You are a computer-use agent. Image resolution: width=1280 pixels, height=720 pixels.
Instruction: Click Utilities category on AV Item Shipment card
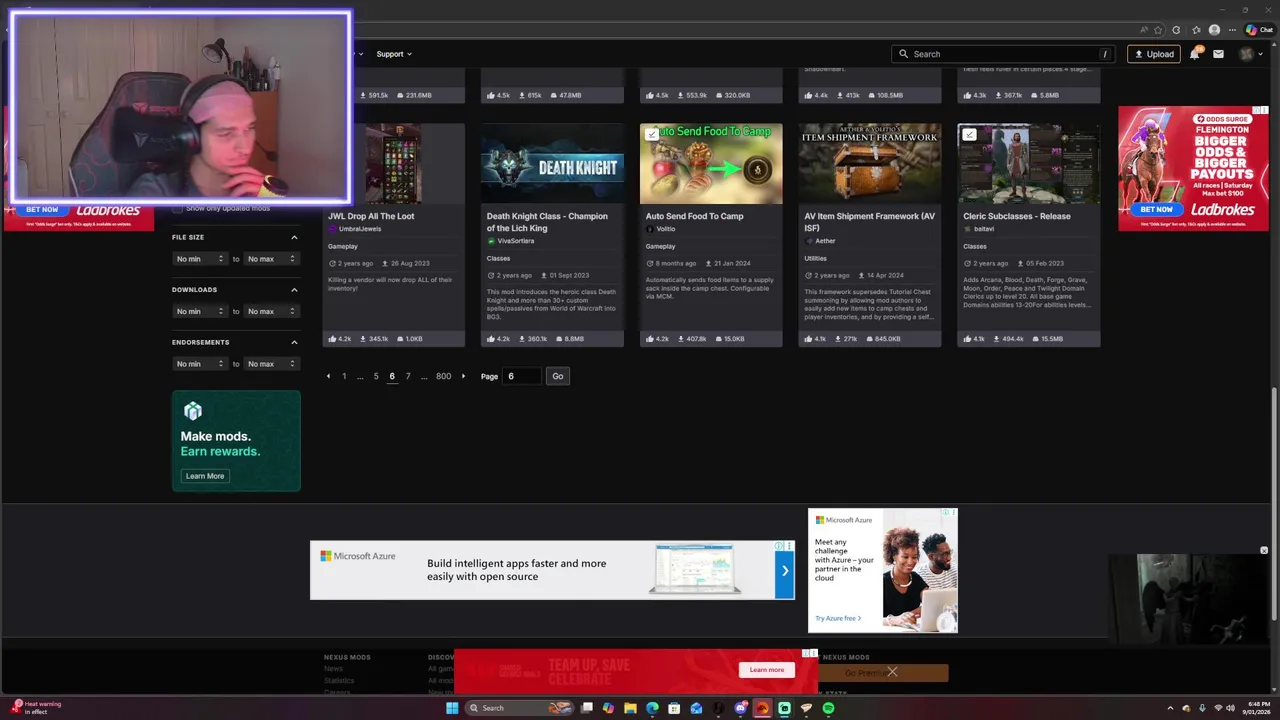(x=816, y=258)
